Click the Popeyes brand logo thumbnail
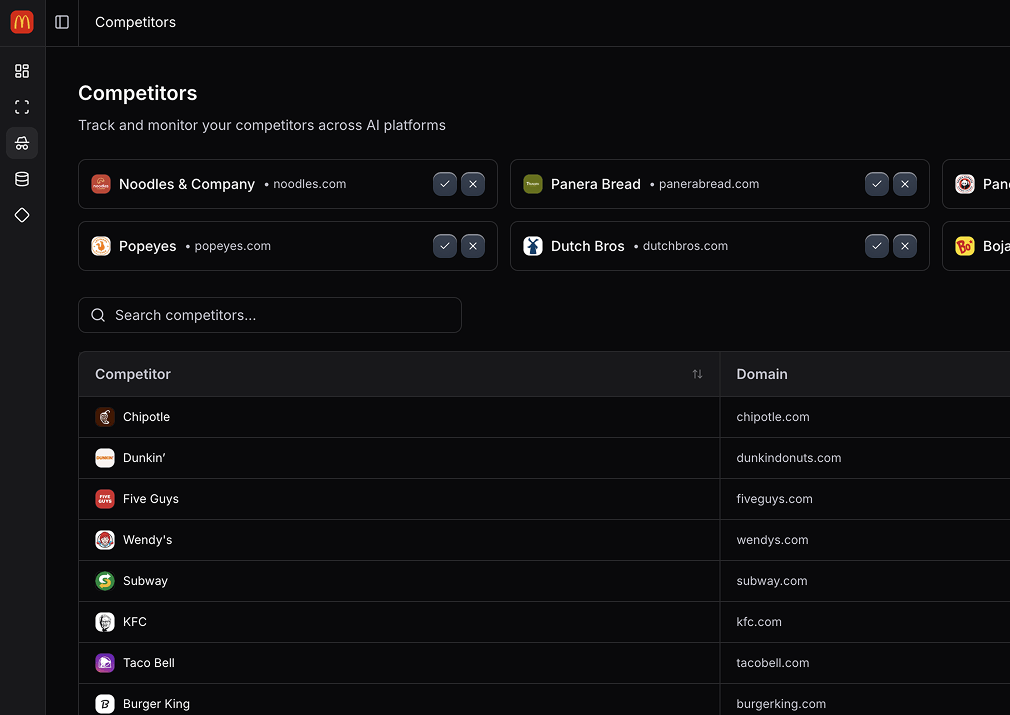 [100, 246]
